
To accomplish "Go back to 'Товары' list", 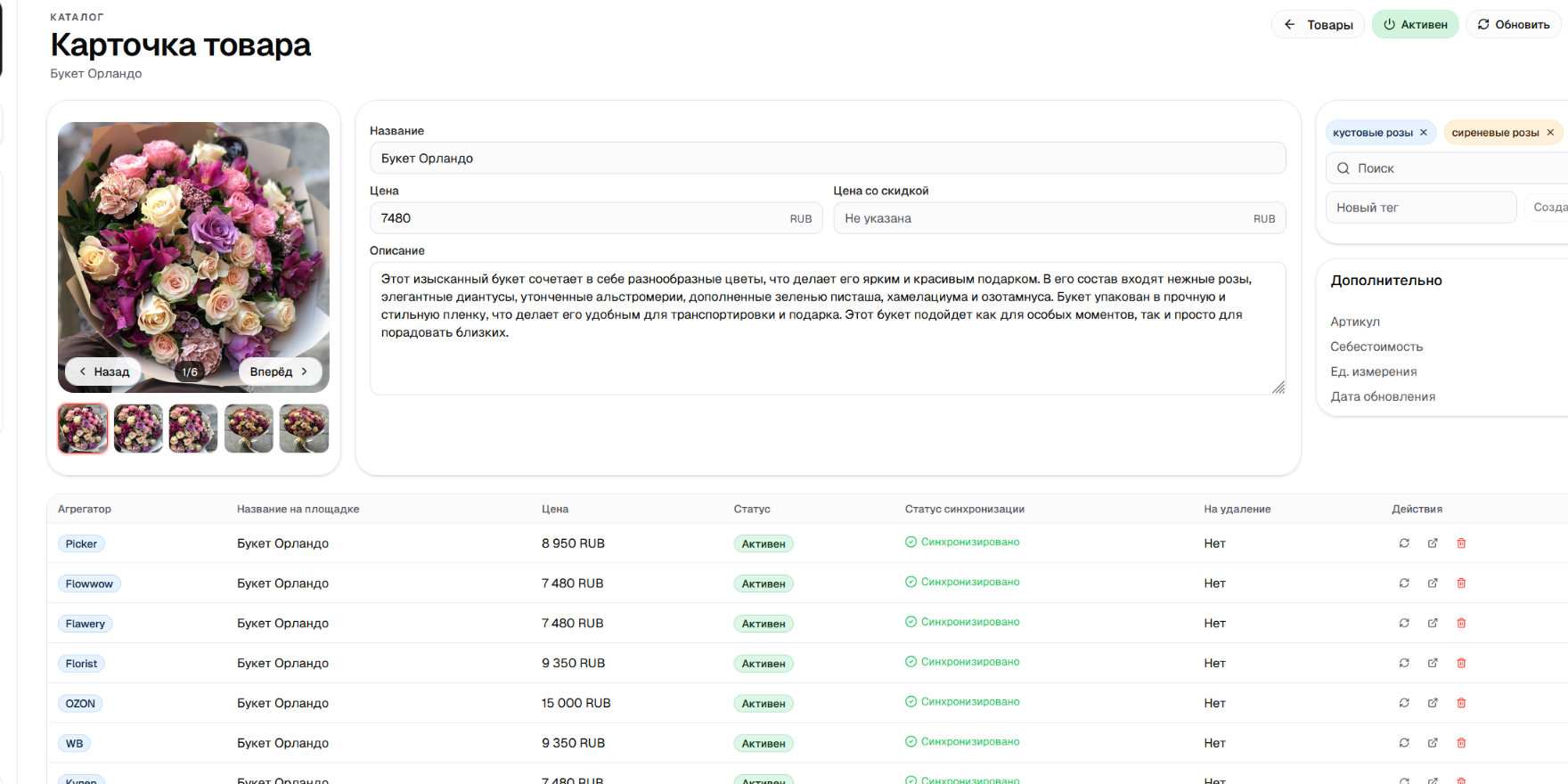I will click(1318, 25).
